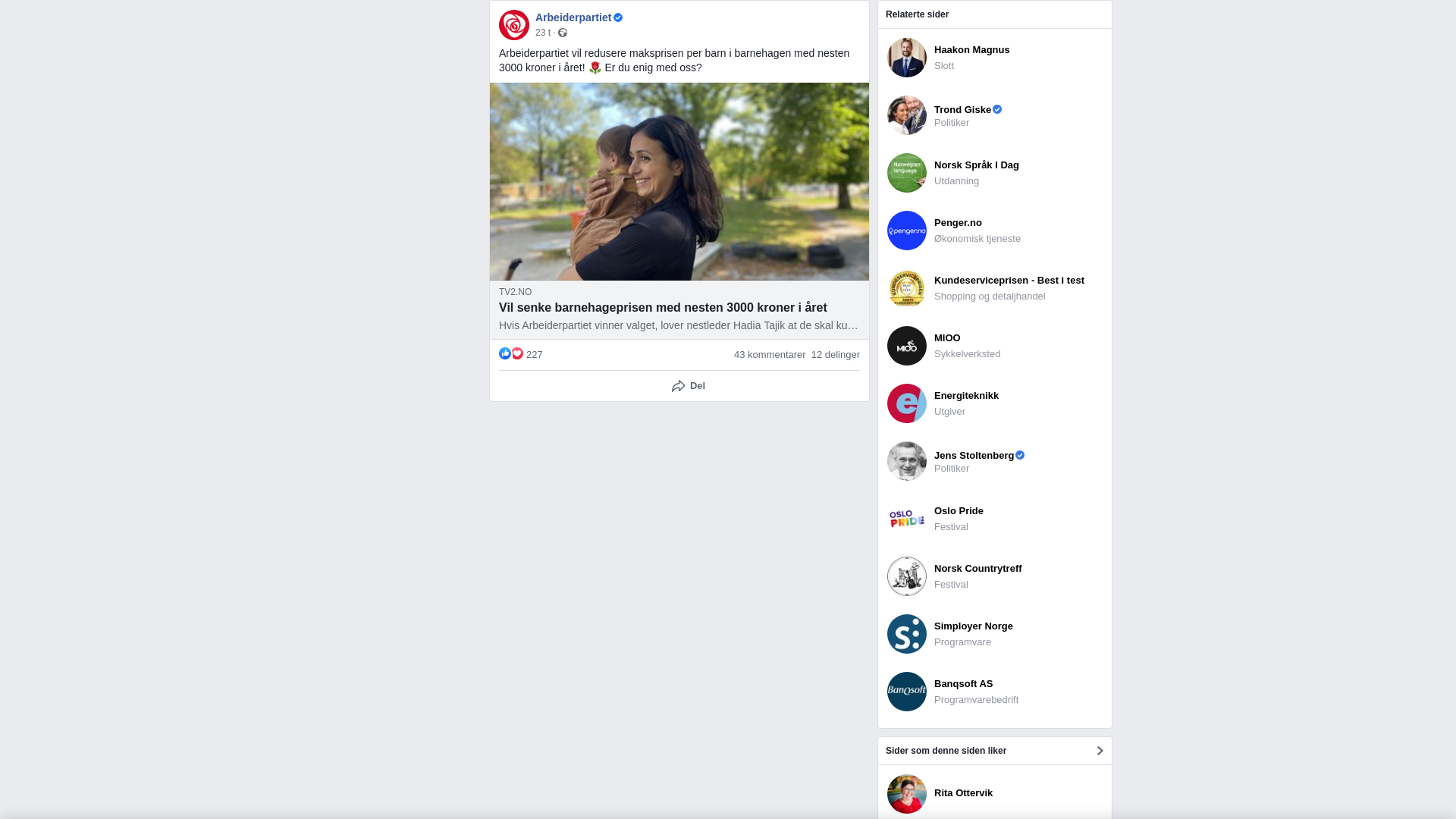This screenshot has width=1456, height=819.
Task: Open MIOO black bicycle logo
Action: [907, 346]
